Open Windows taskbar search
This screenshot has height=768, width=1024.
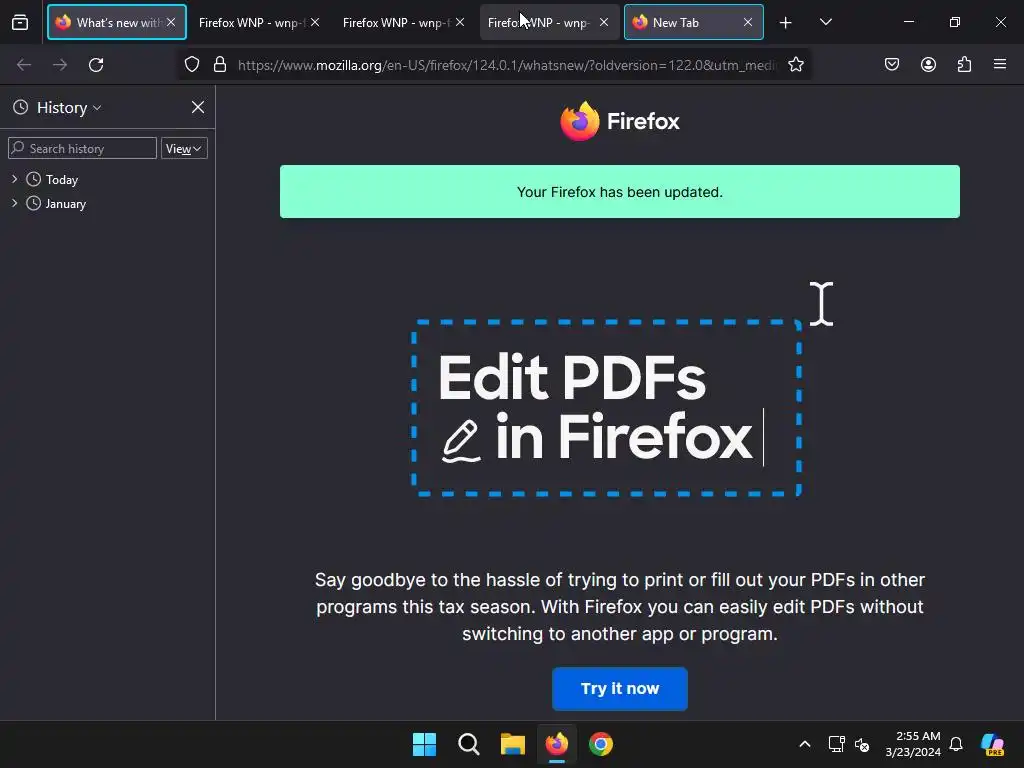pos(468,744)
